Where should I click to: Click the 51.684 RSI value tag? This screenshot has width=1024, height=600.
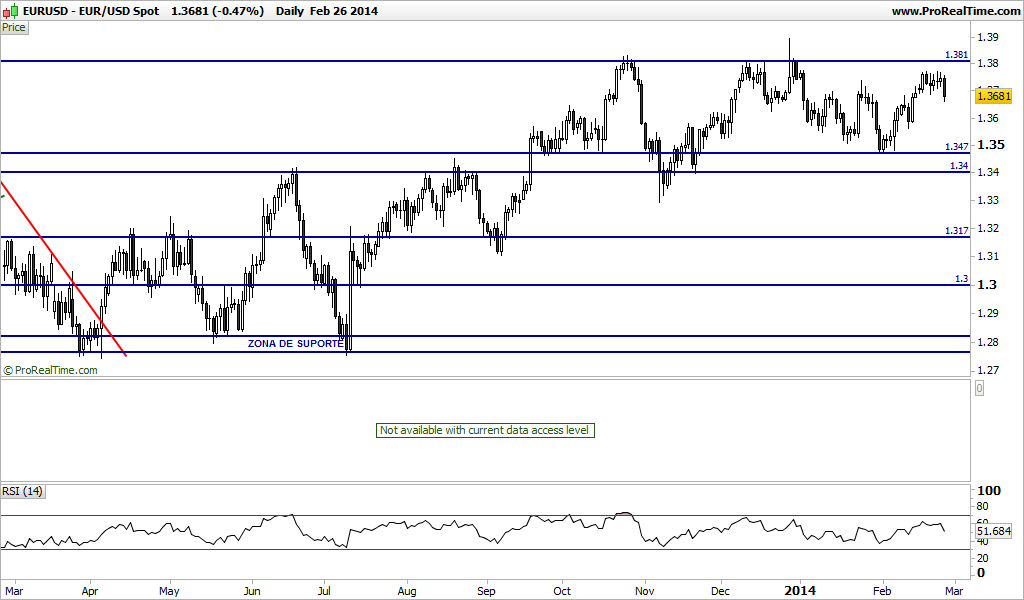[x=994, y=531]
